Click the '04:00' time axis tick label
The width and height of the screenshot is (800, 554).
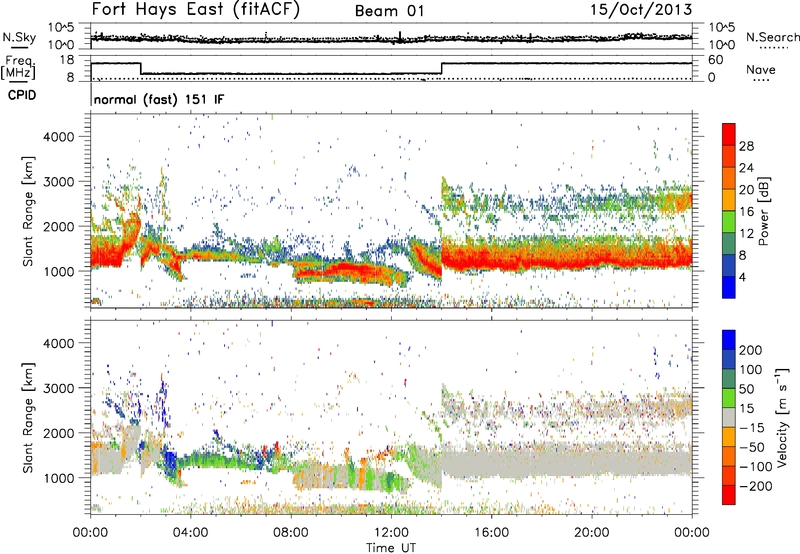click(191, 533)
